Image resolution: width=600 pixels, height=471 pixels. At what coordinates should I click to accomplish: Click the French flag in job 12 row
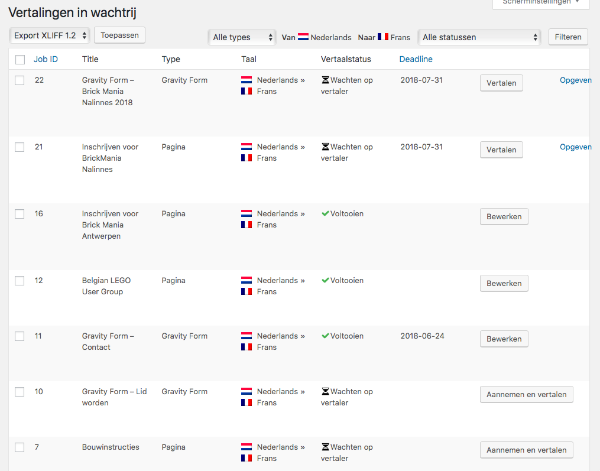pos(246,292)
